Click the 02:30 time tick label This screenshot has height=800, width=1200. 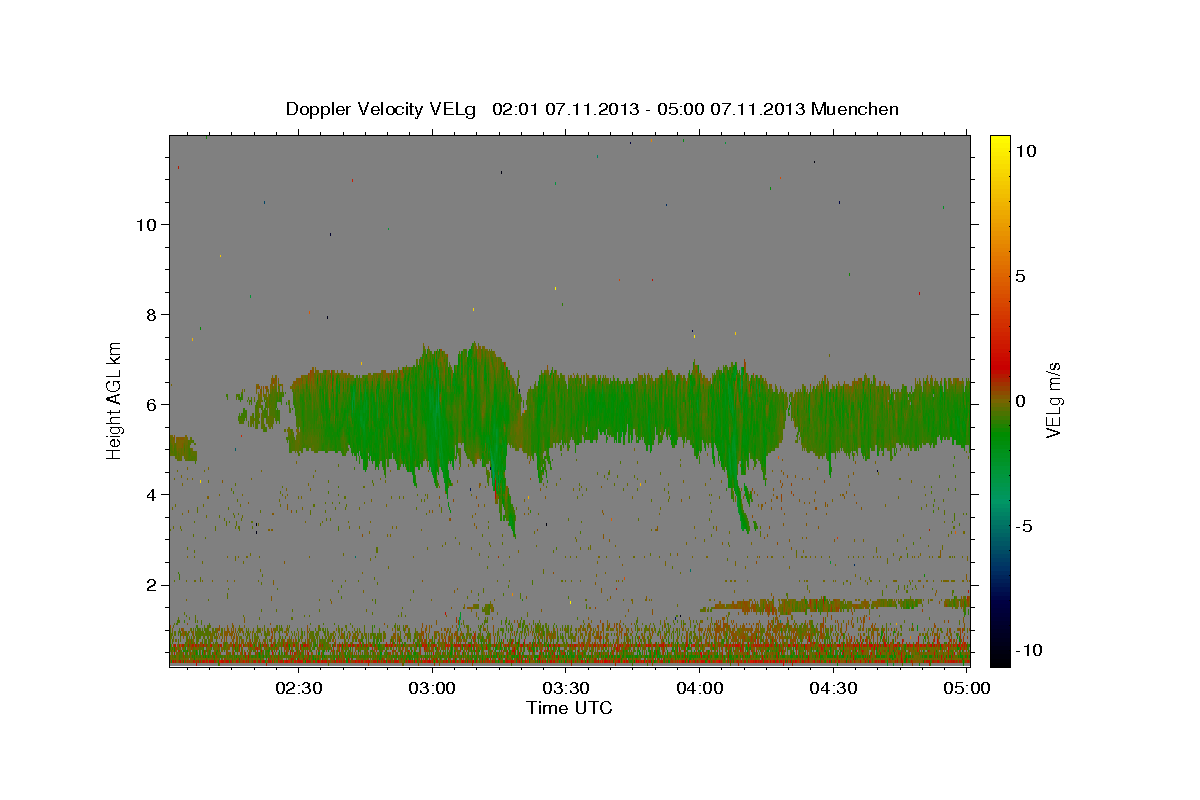click(x=299, y=688)
